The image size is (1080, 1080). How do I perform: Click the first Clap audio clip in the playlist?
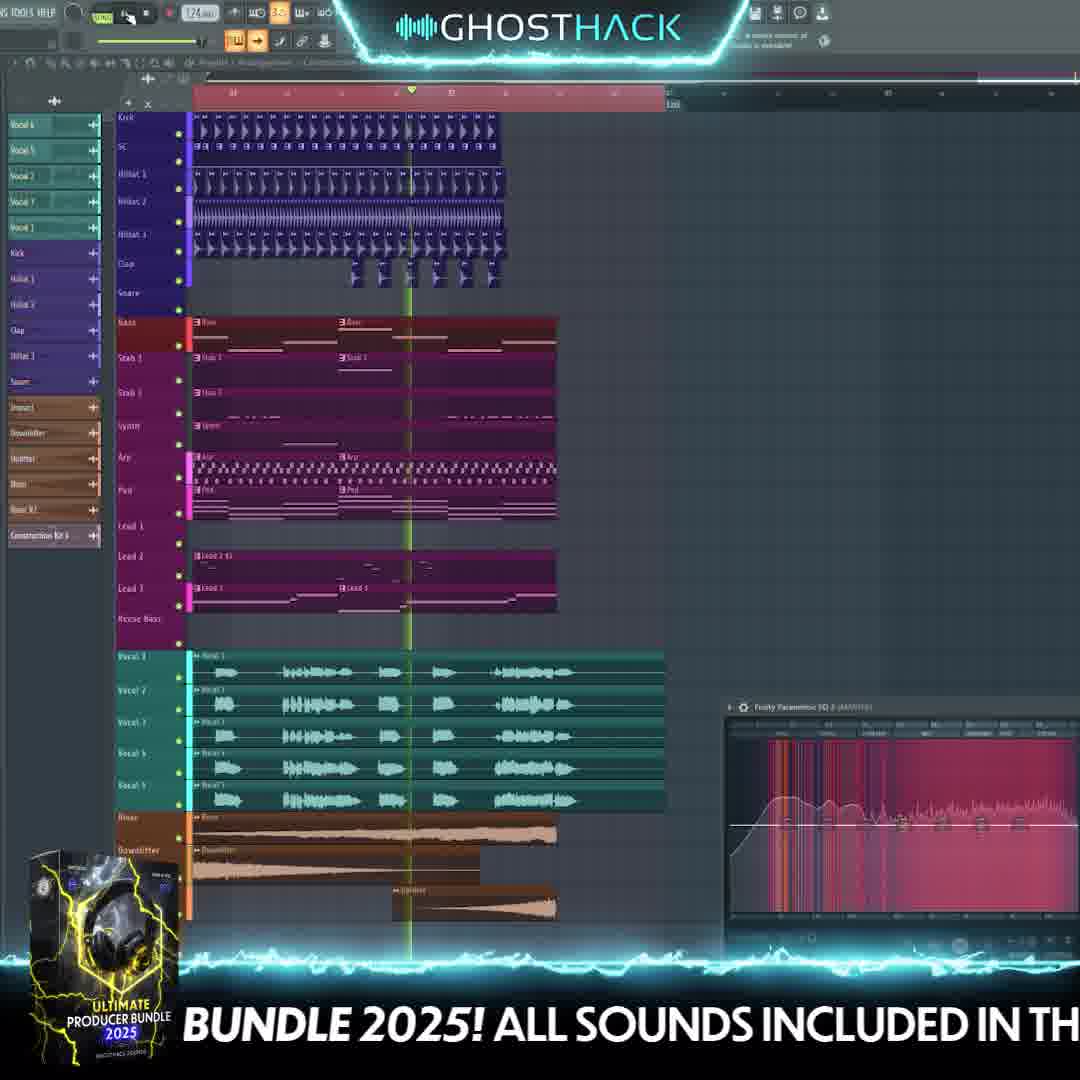click(x=357, y=273)
